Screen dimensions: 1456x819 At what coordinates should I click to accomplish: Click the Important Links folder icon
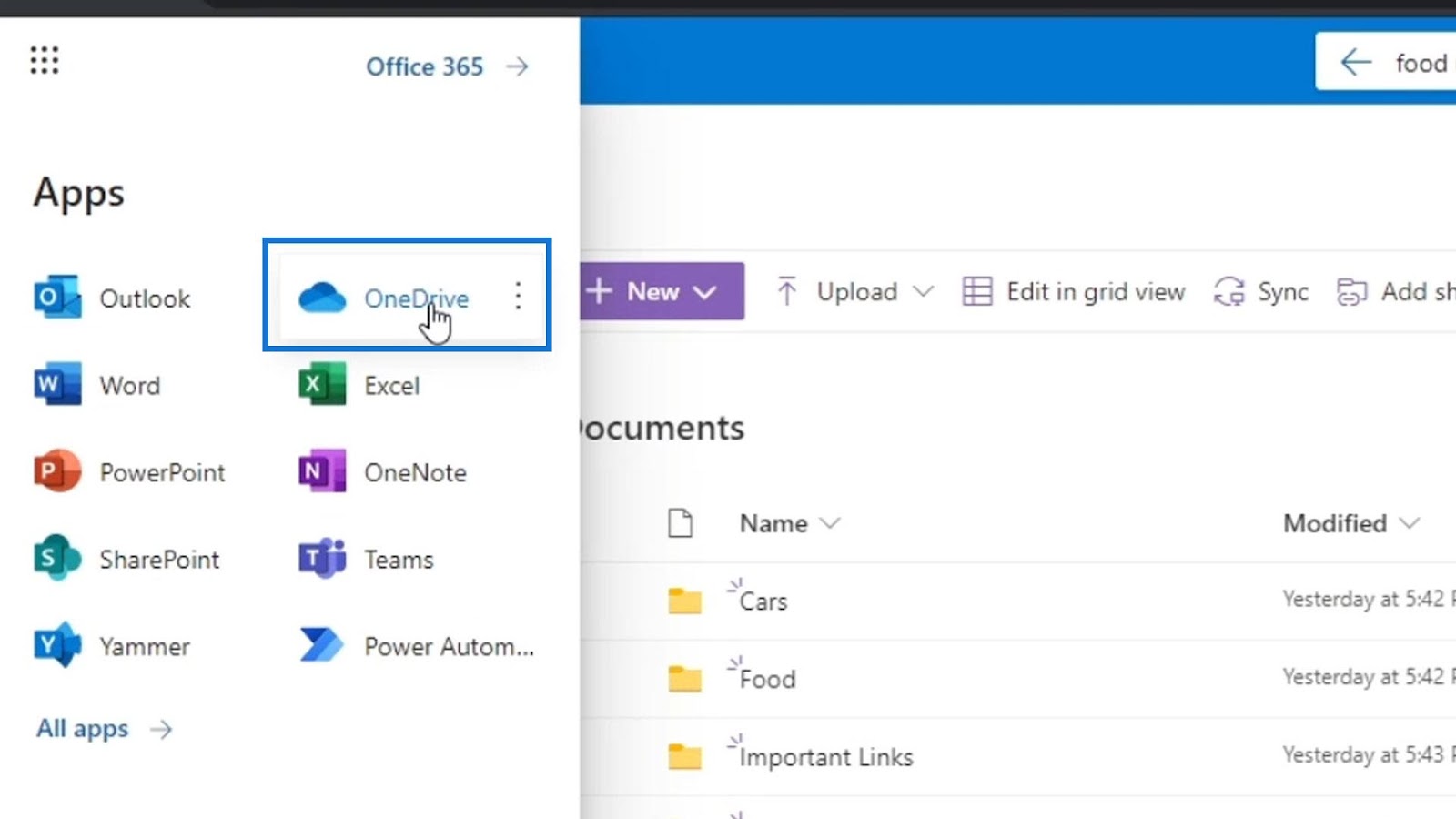tap(684, 757)
